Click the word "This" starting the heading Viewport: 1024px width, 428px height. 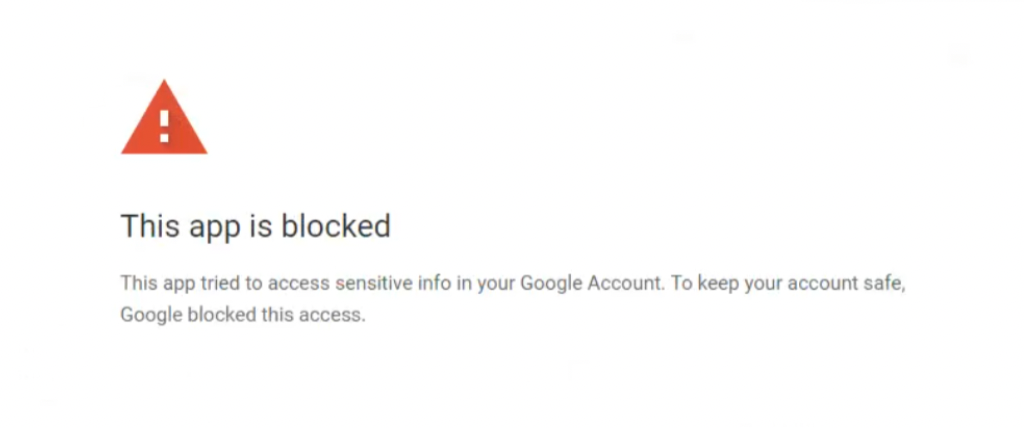(150, 225)
